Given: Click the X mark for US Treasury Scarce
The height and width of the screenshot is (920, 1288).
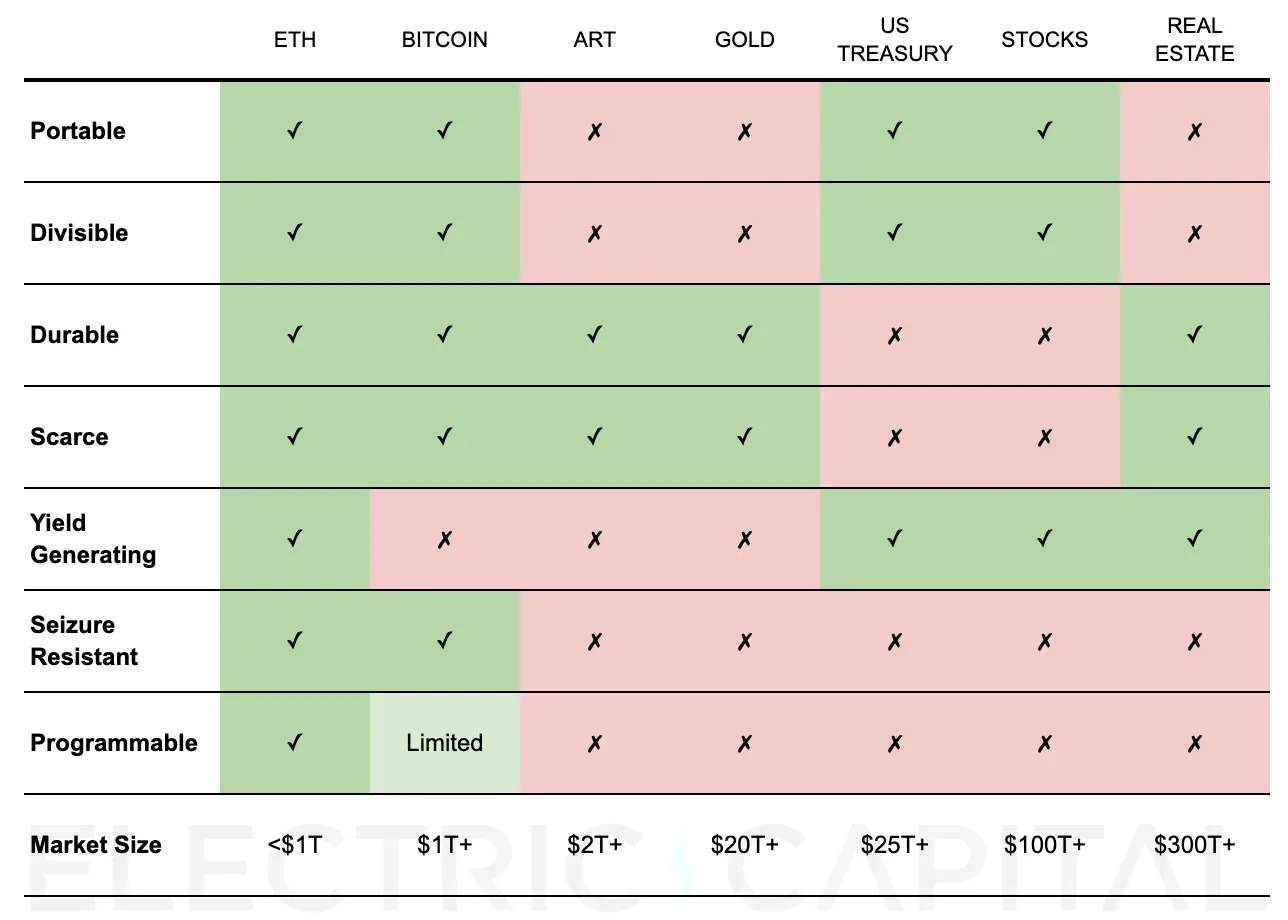Looking at the screenshot, I should pyautogui.click(x=894, y=437).
